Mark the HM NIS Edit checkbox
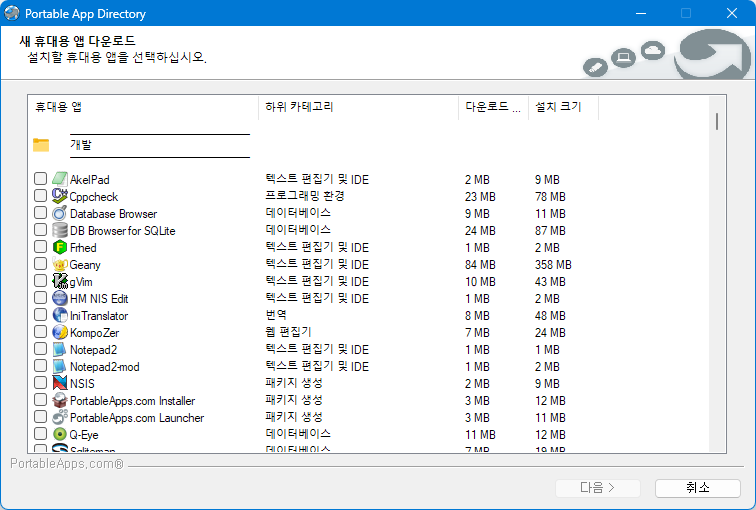The height and width of the screenshot is (510, 756). 40,298
